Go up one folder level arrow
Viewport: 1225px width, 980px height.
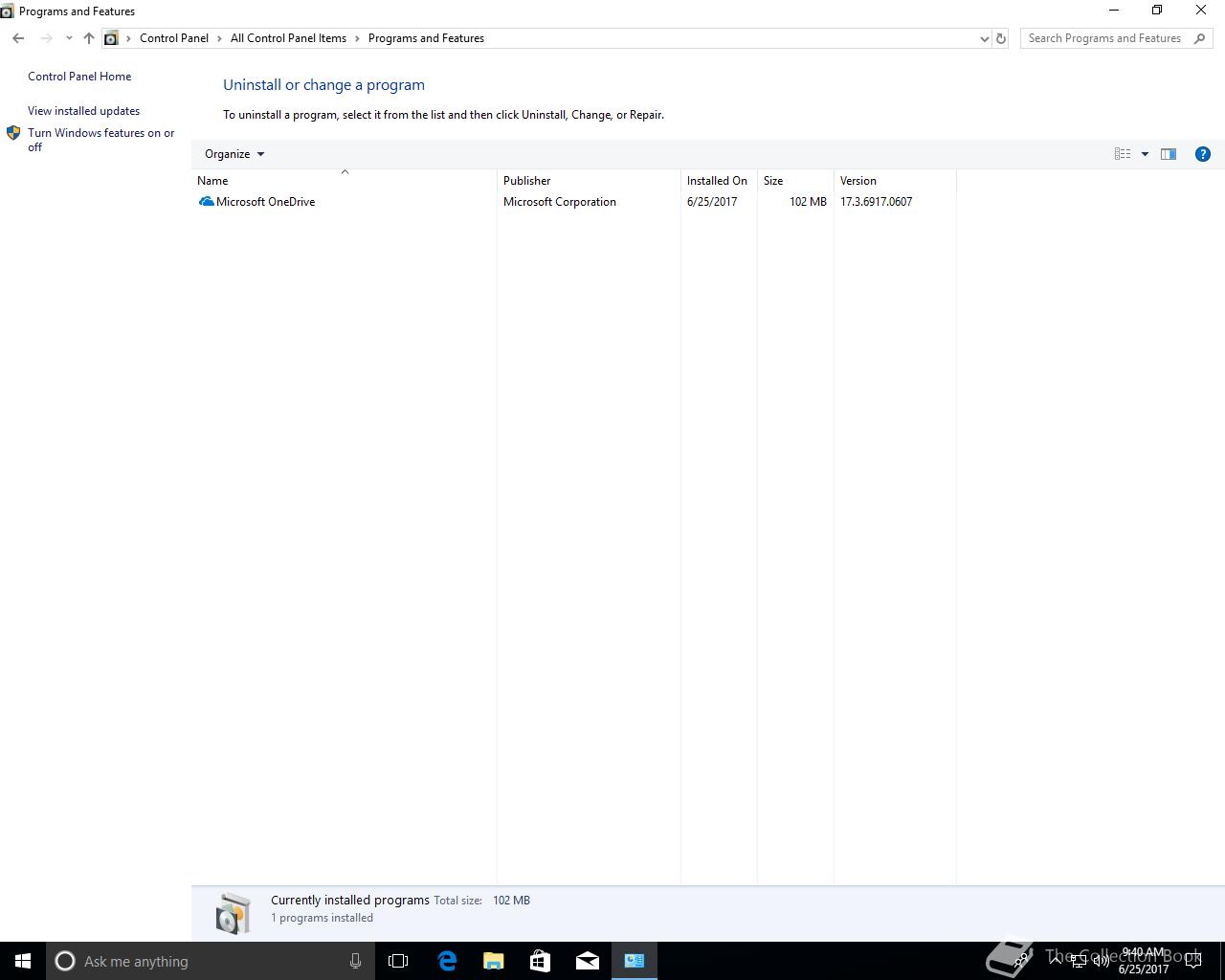coord(89,38)
